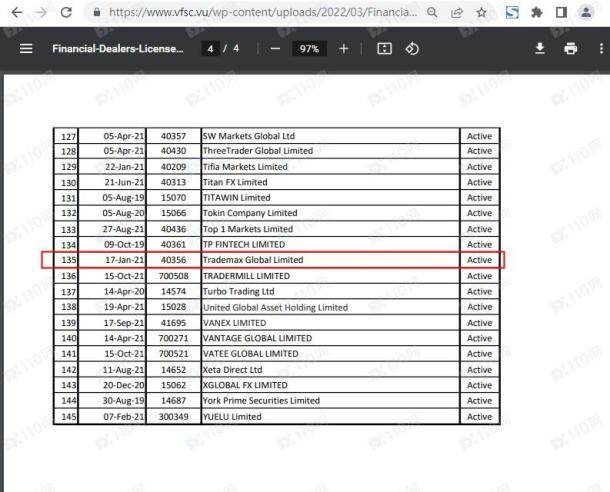Click Tifia Markets Limited entry
Screen dimensions: 610x492
pyautogui.click(x=245, y=167)
